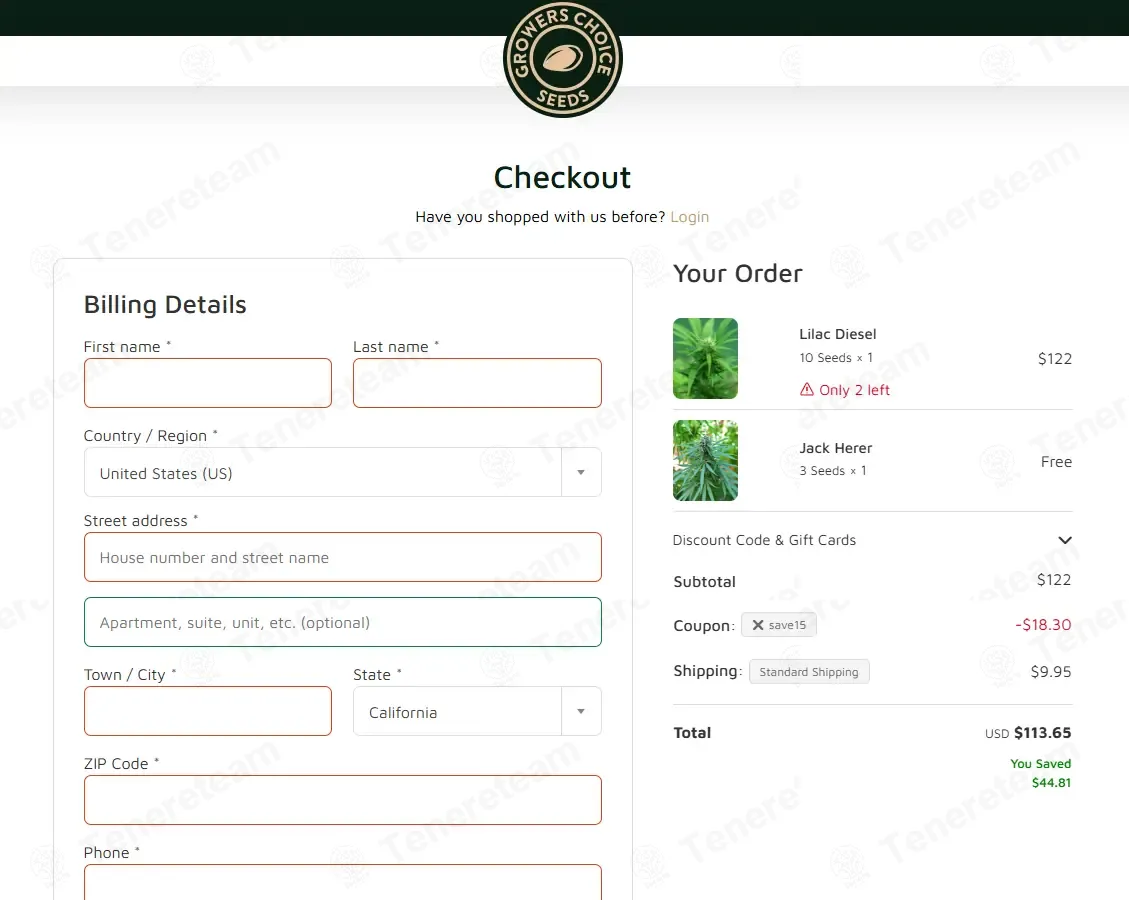Remove the save15 coupon via X icon
1129x900 pixels.
tap(757, 625)
